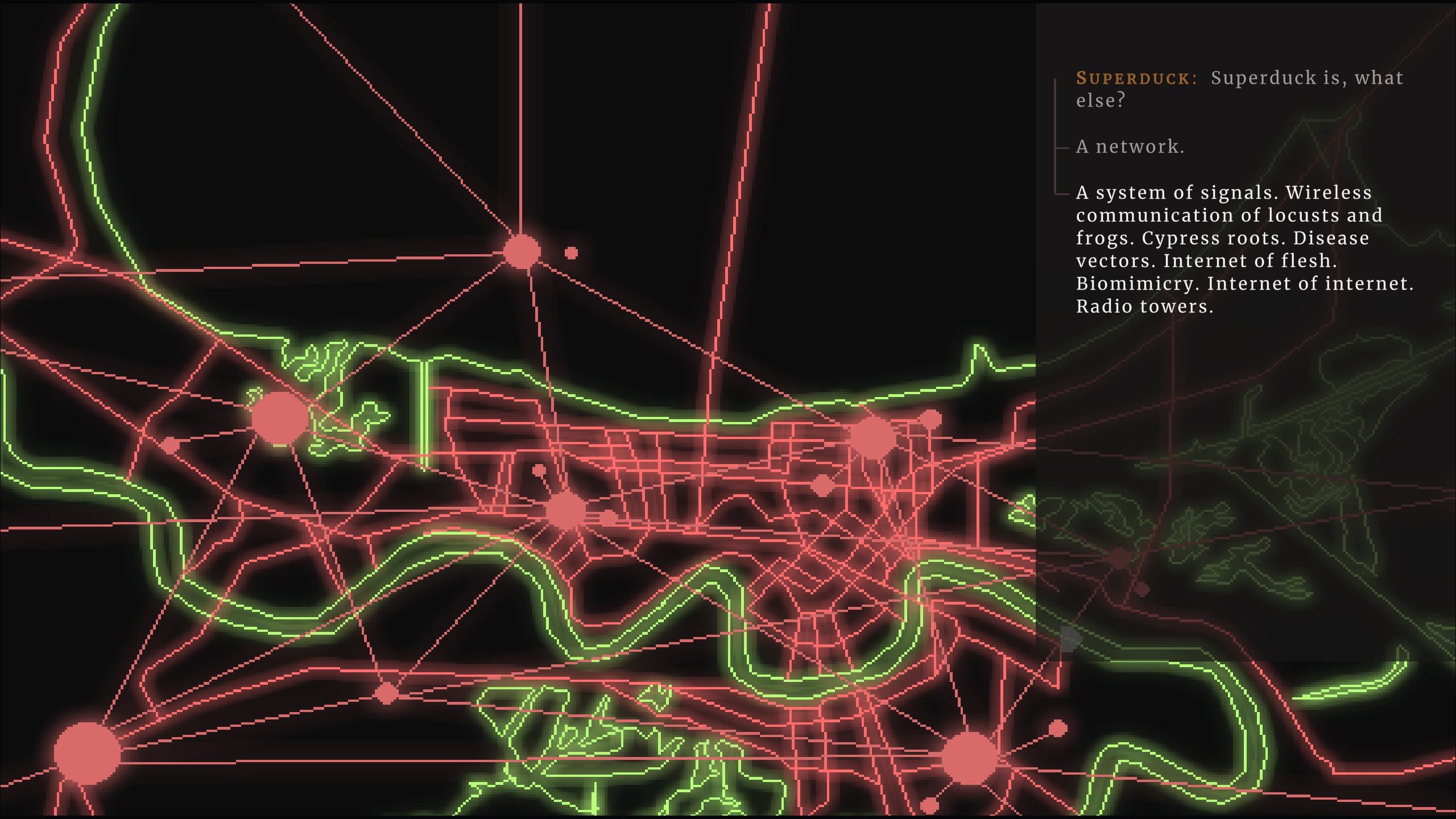
Task: Click the small red dot above and left of the center-grid node
Action: pyautogui.click(x=539, y=470)
